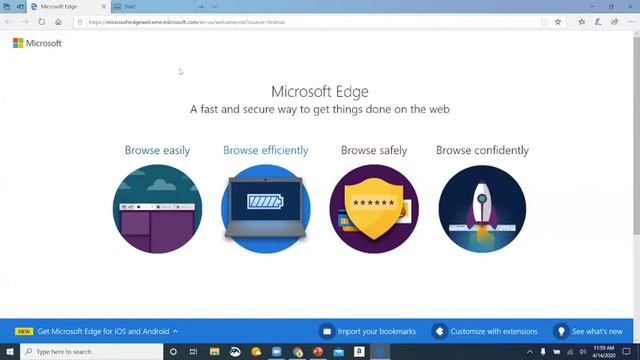The width and height of the screenshot is (640, 360).
Task: Open reading view icon
Action: point(544,22)
